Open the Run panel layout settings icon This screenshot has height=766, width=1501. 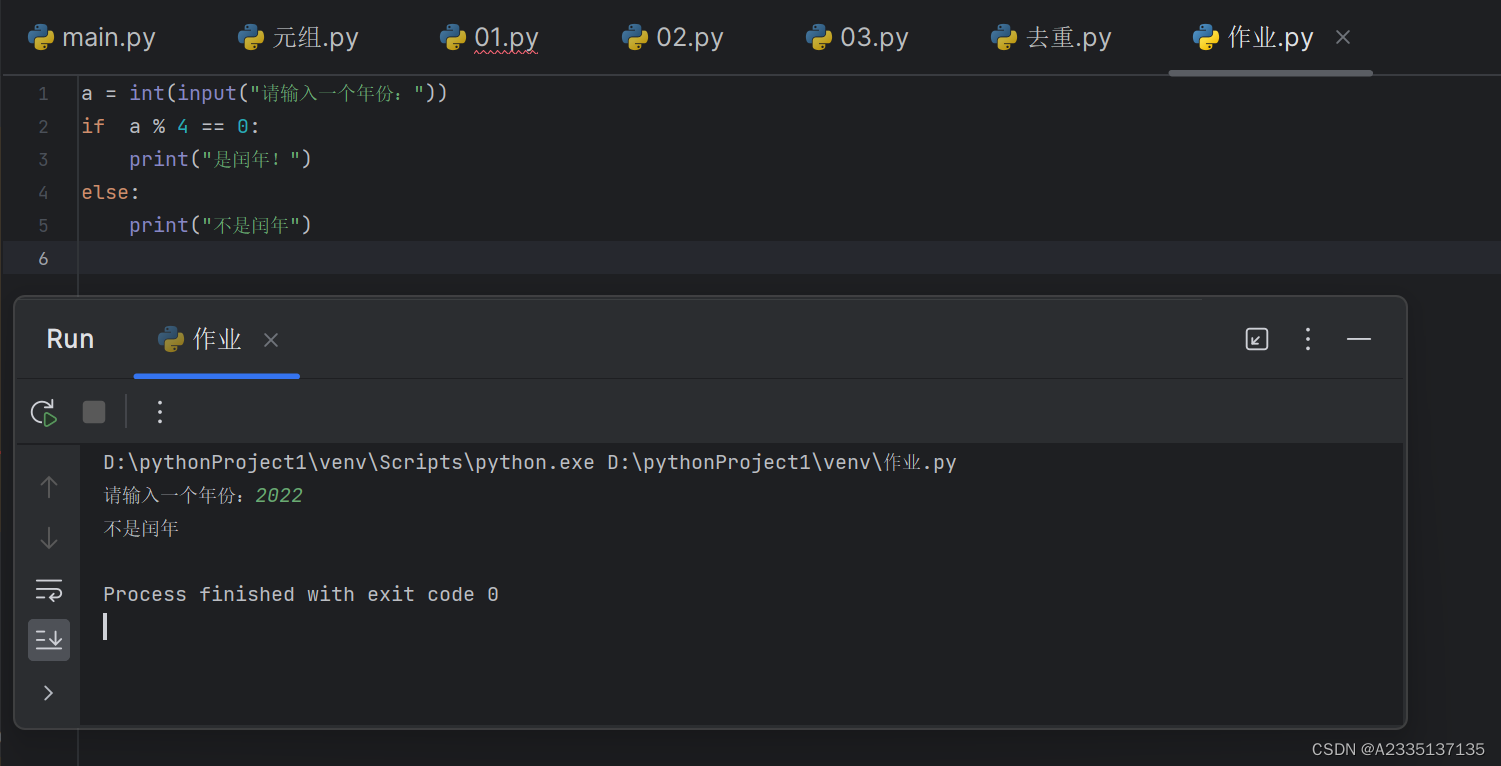(1256, 339)
